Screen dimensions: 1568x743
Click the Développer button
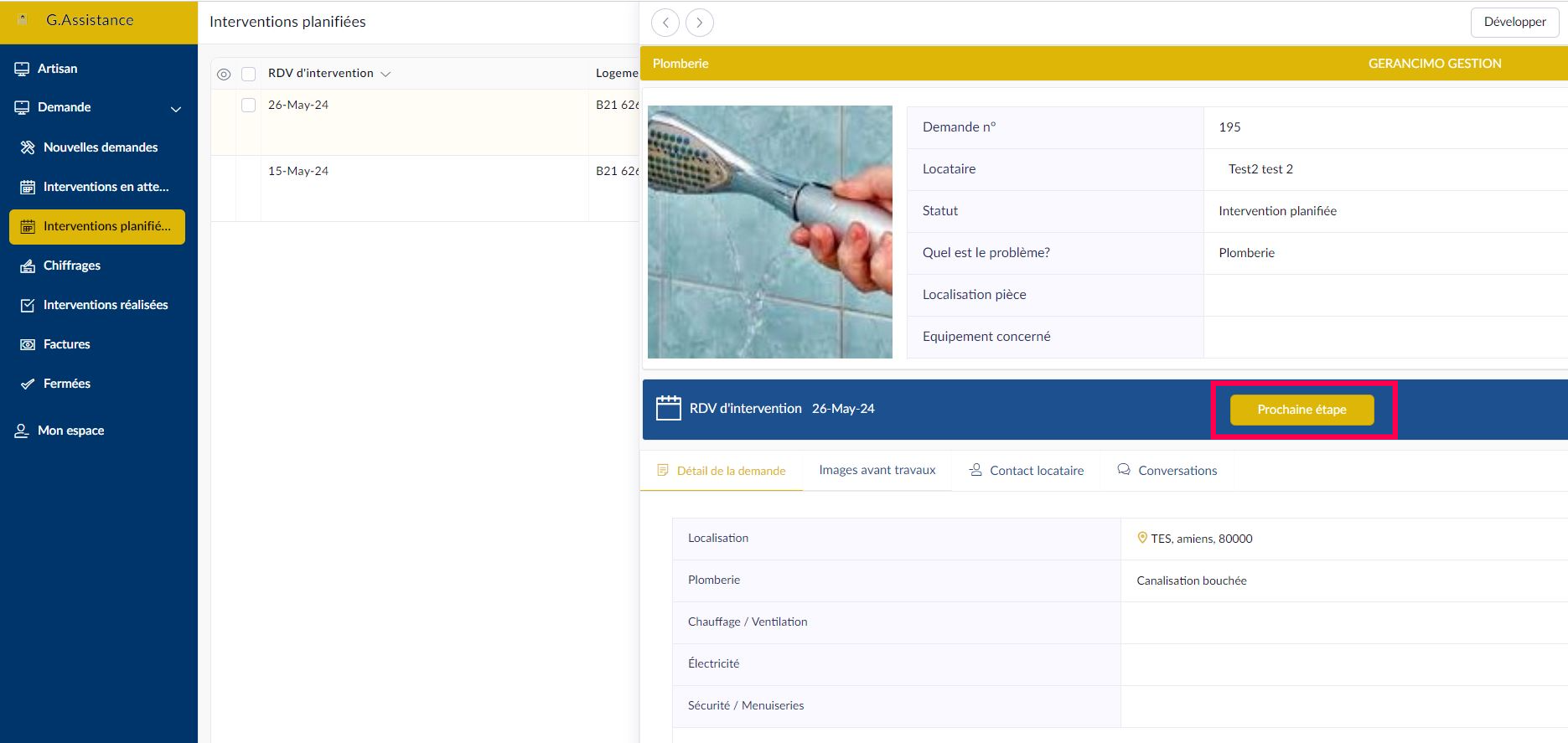1514,23
